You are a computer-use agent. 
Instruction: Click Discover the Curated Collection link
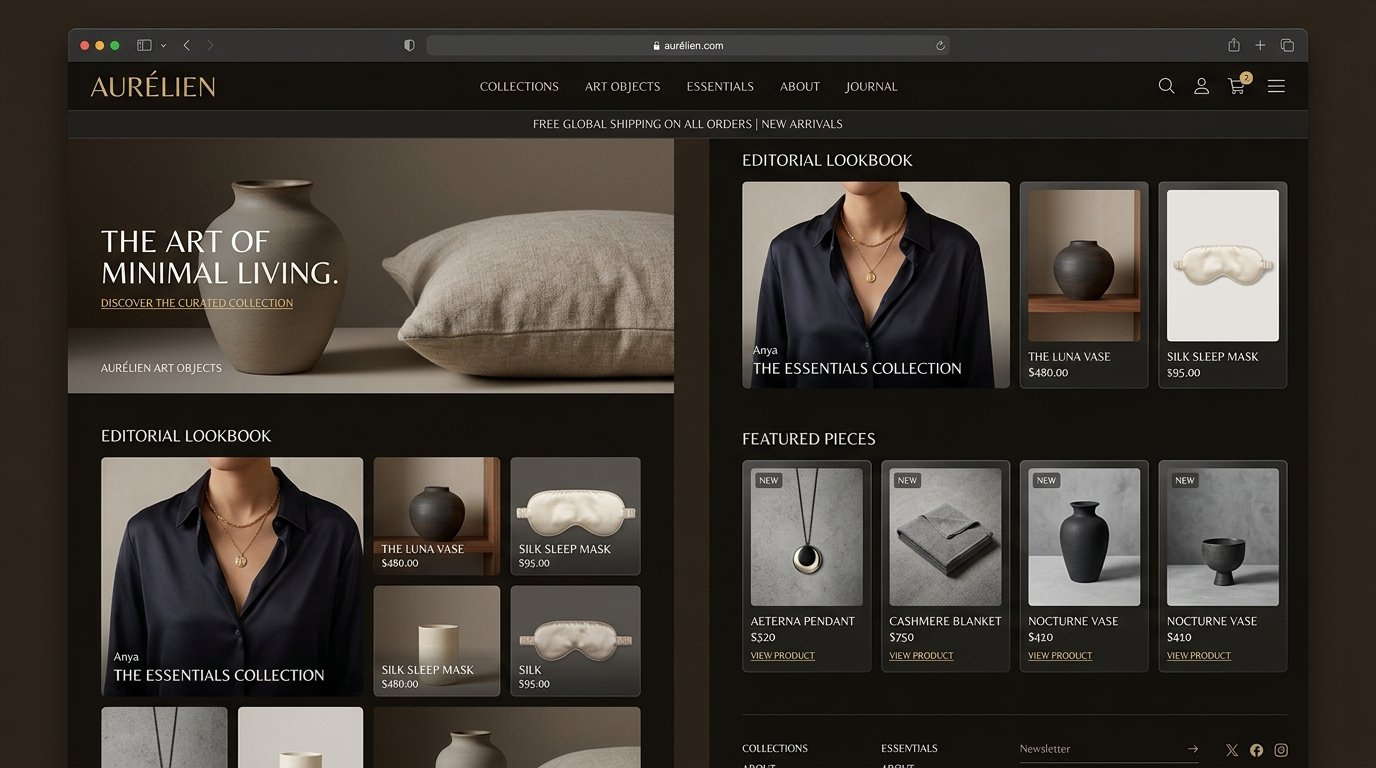[x=197, y=303]
